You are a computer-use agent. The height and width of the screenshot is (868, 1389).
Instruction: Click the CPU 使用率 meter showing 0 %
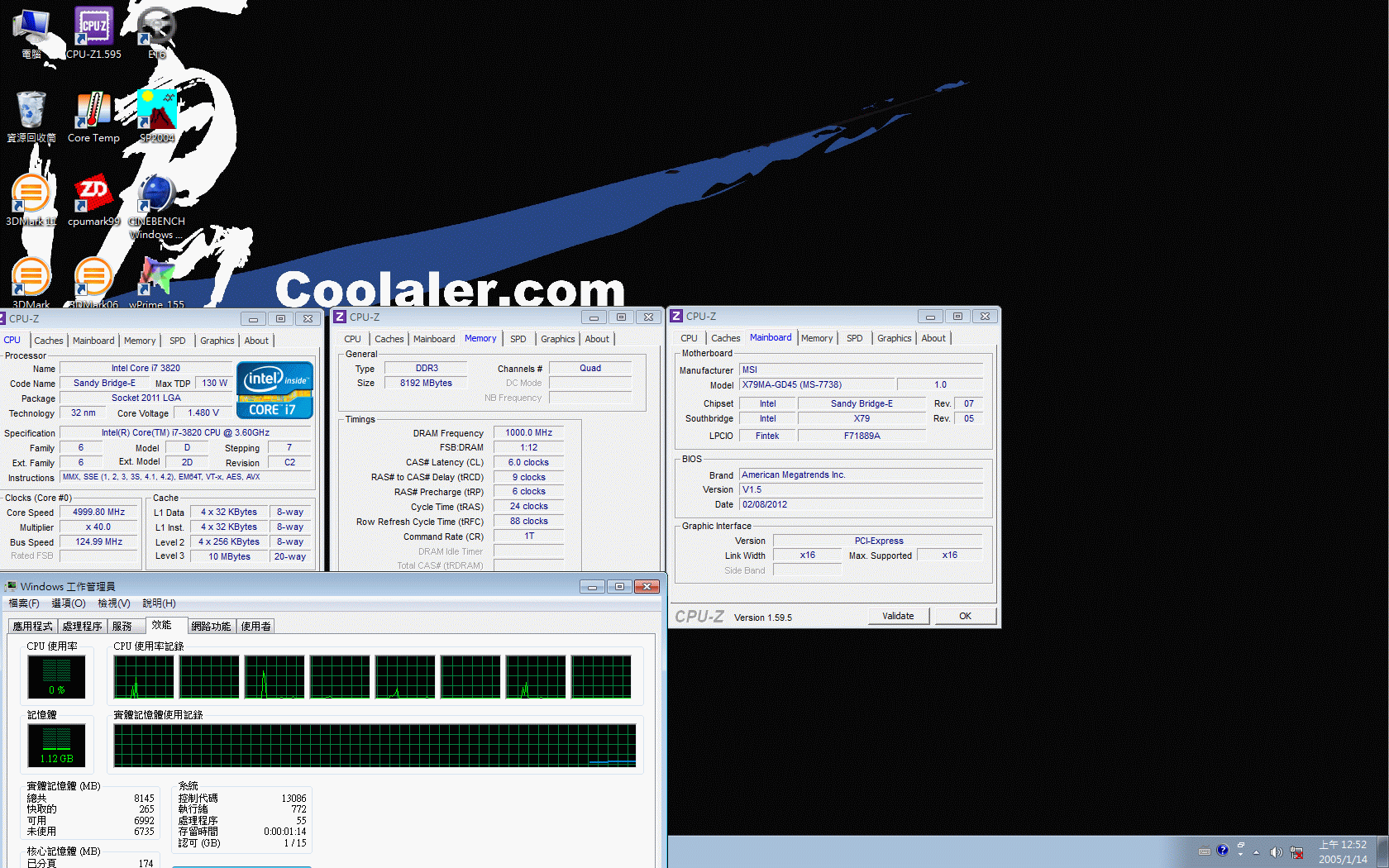click(56, 677)
